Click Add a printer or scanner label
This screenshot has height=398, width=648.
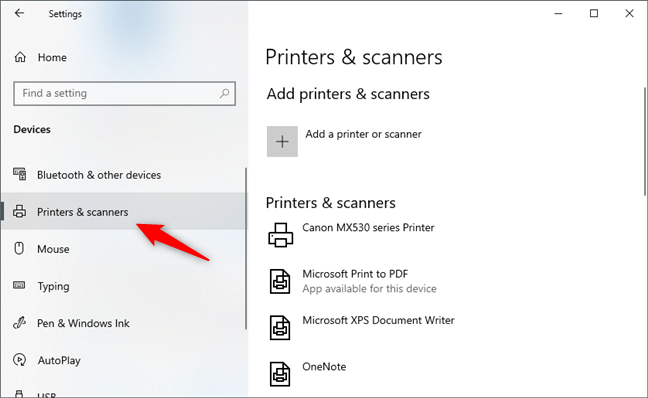point(363,134)
